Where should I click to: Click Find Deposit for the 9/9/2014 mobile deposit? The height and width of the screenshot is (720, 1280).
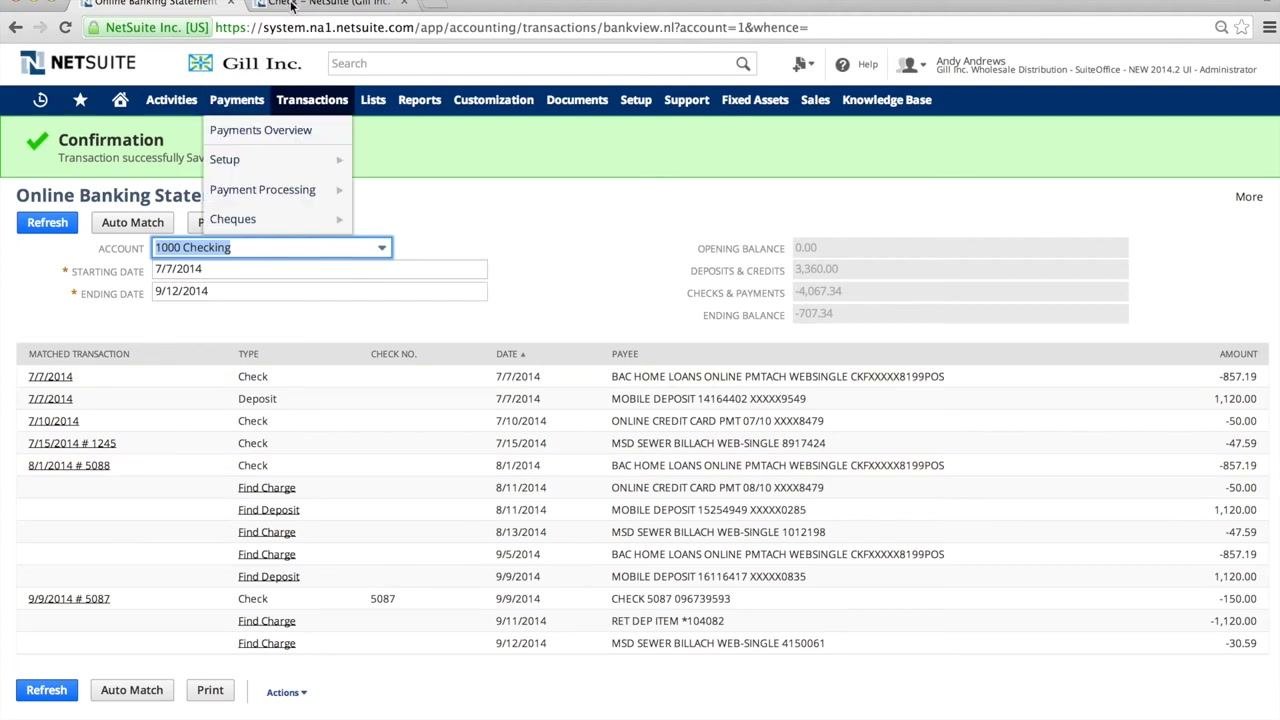pyautogui.click(x=269, y=577)
